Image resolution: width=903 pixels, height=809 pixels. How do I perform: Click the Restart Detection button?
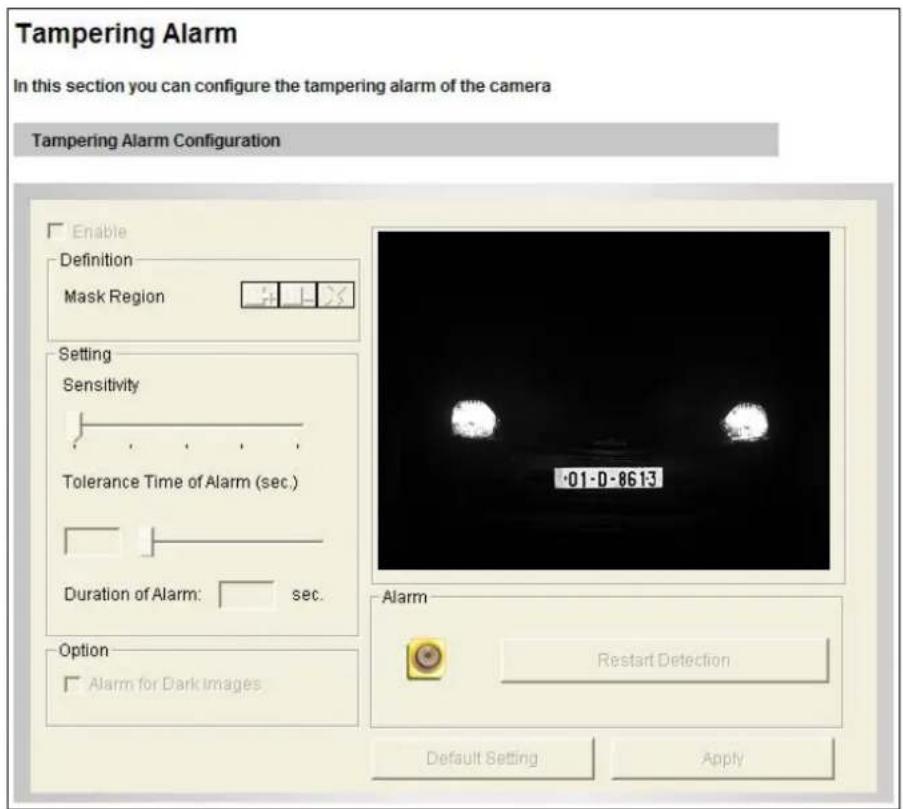click(x=664, y=660)
